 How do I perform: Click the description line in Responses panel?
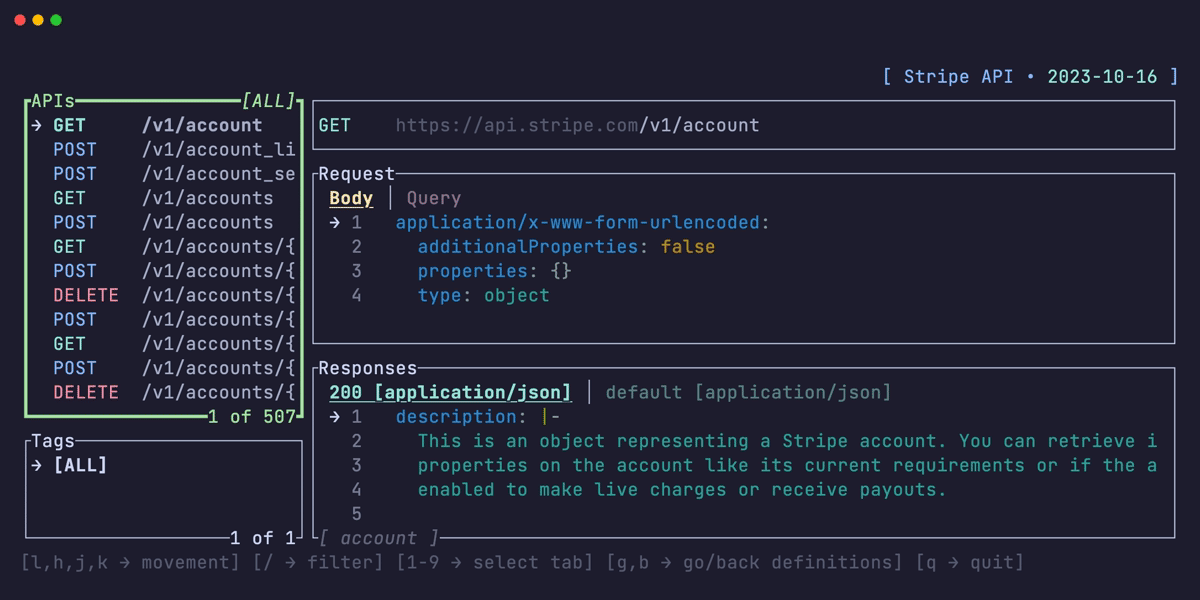[478, 416]
